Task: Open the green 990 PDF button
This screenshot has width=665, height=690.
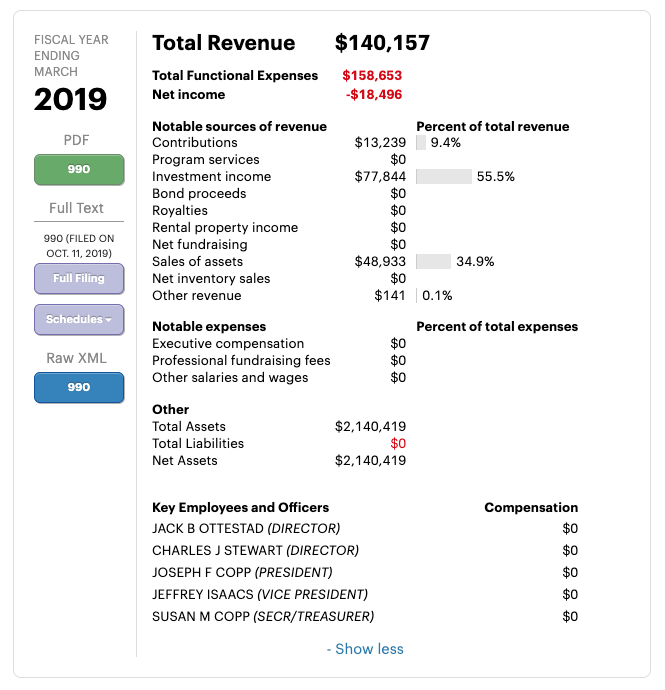Action: 79,169
